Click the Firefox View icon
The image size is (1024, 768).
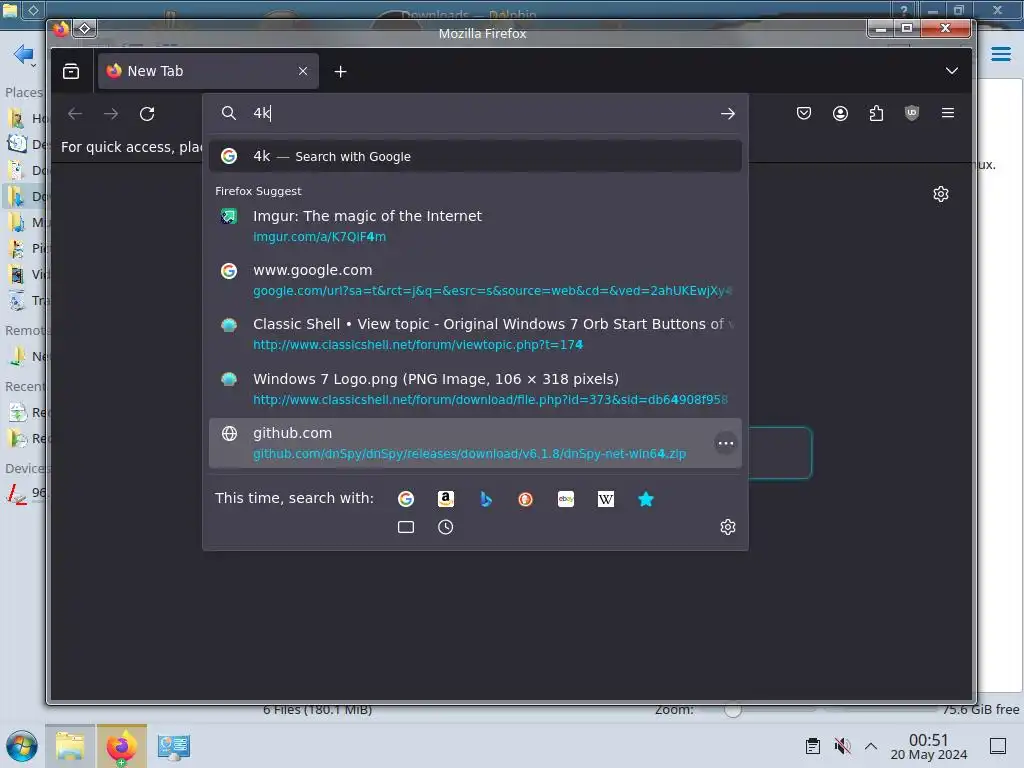[71, 71]
